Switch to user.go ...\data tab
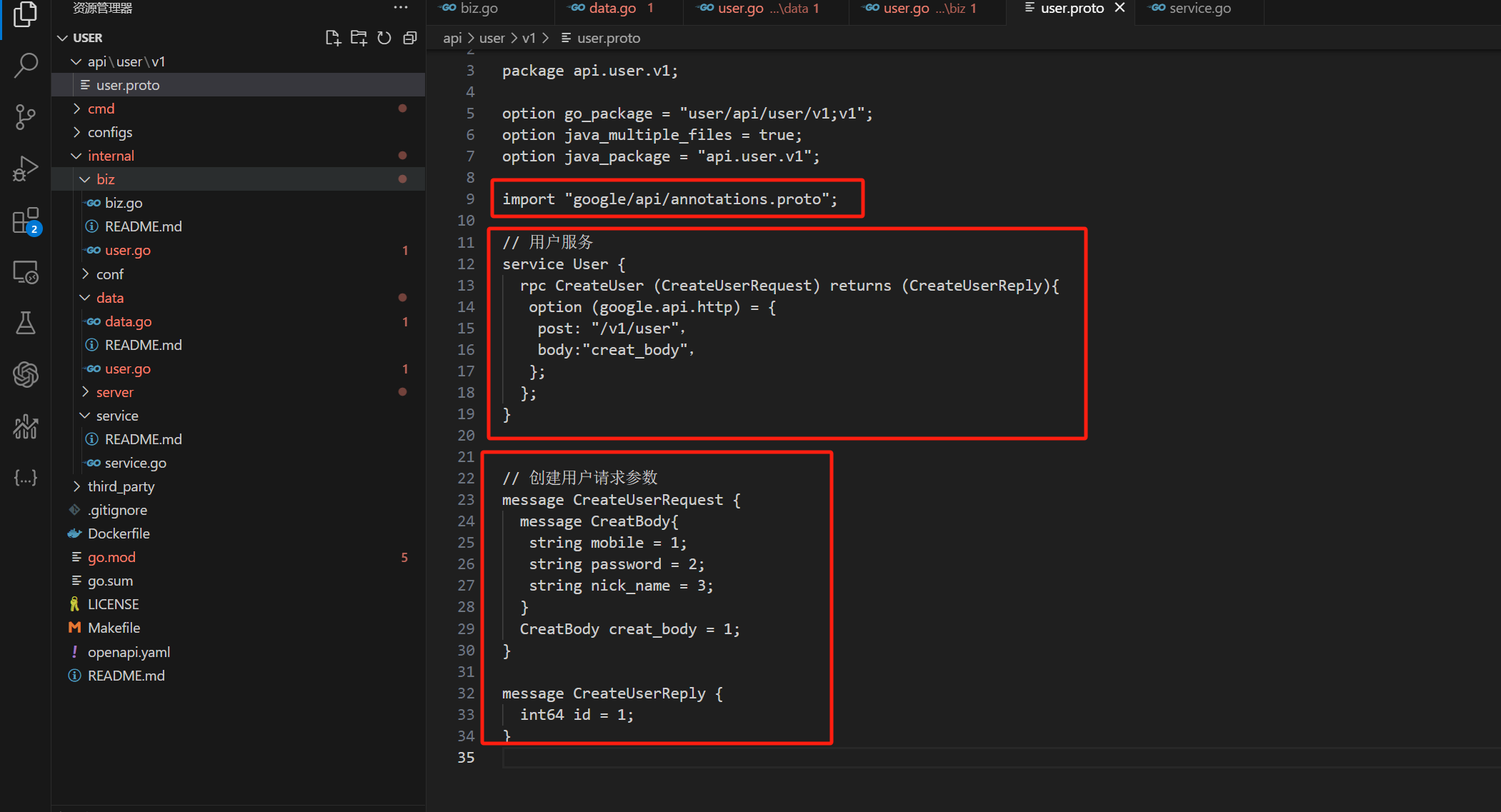This screenshot has height=812, width=1501. [766, 9]
